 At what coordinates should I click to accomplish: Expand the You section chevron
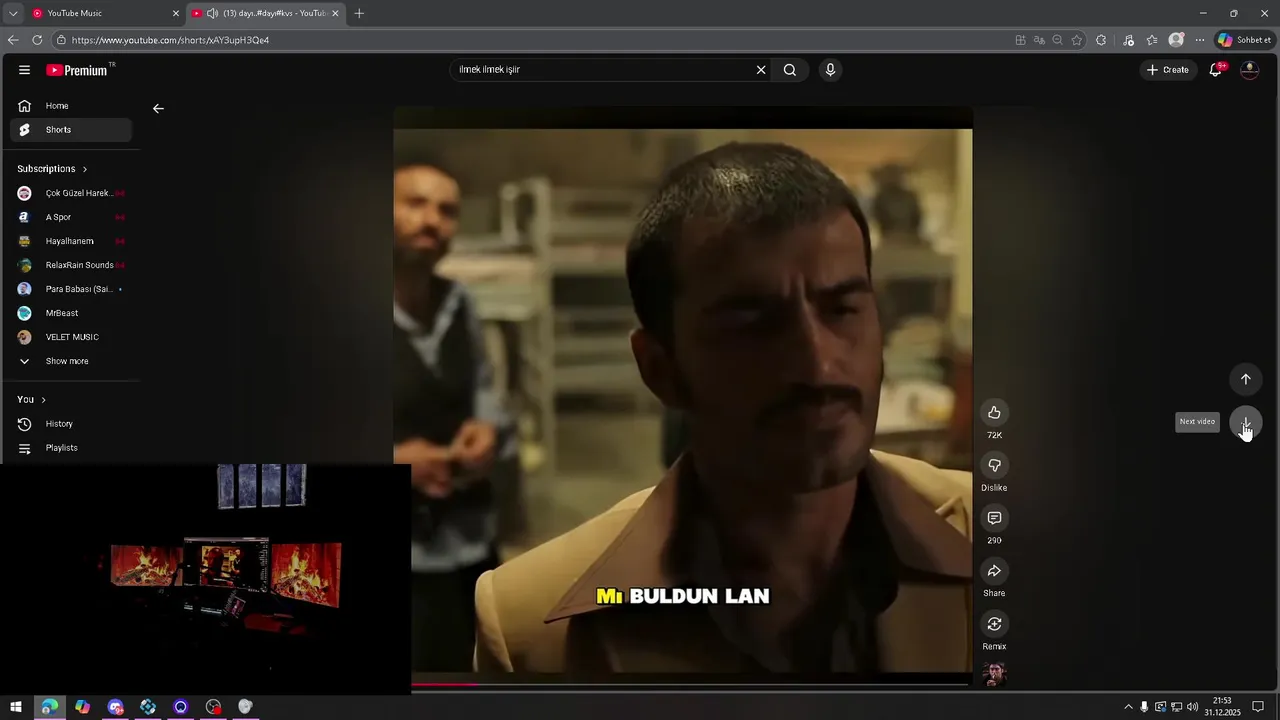[x=43, y=400]
